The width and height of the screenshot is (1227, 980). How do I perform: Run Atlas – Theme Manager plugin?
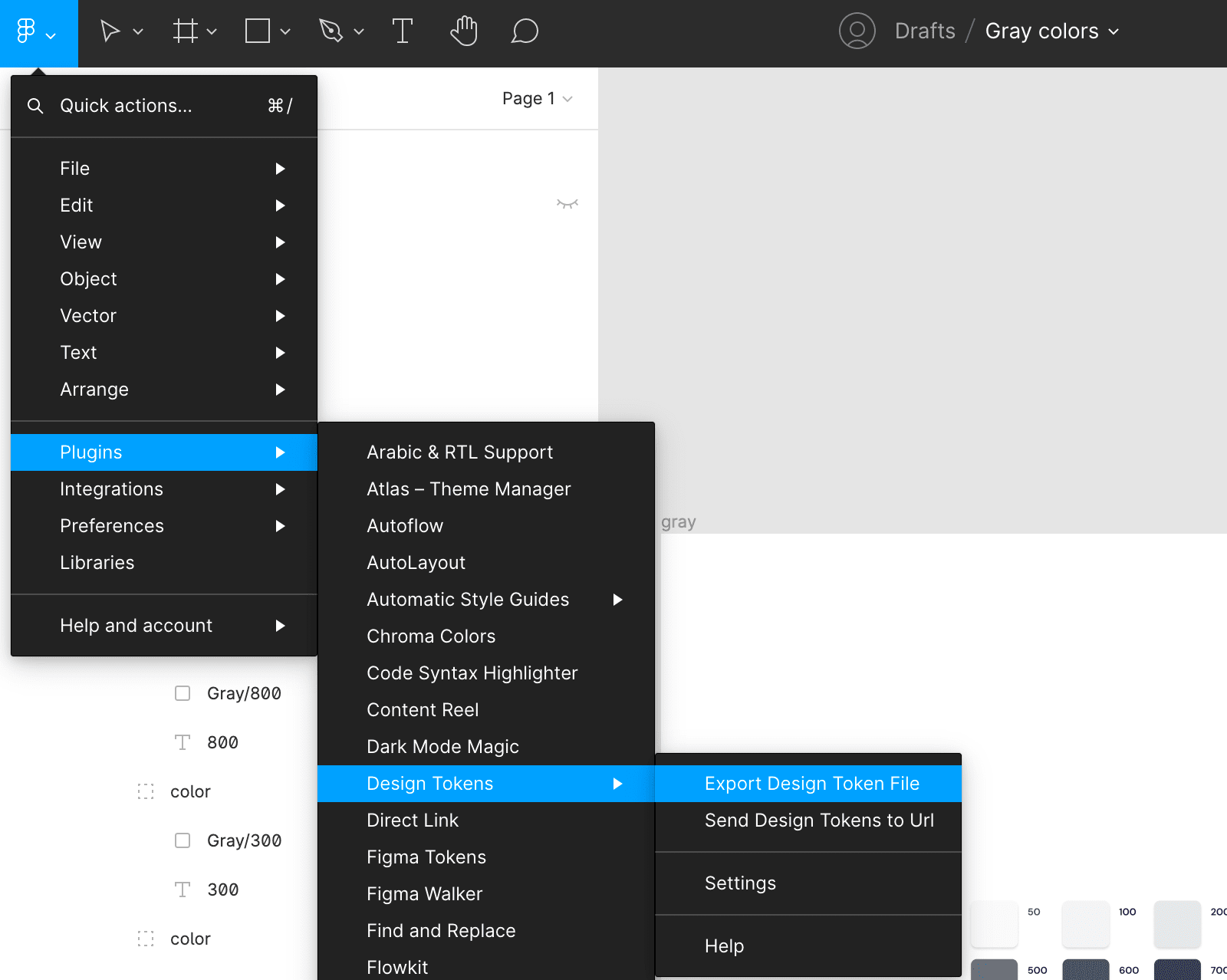(486, 489)
